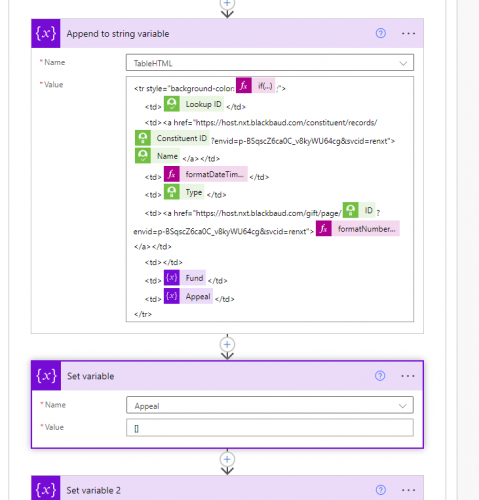The width and height of the screenshot is (479, 500).
Task: Select the Fund variable token
Action: (185, 278)
